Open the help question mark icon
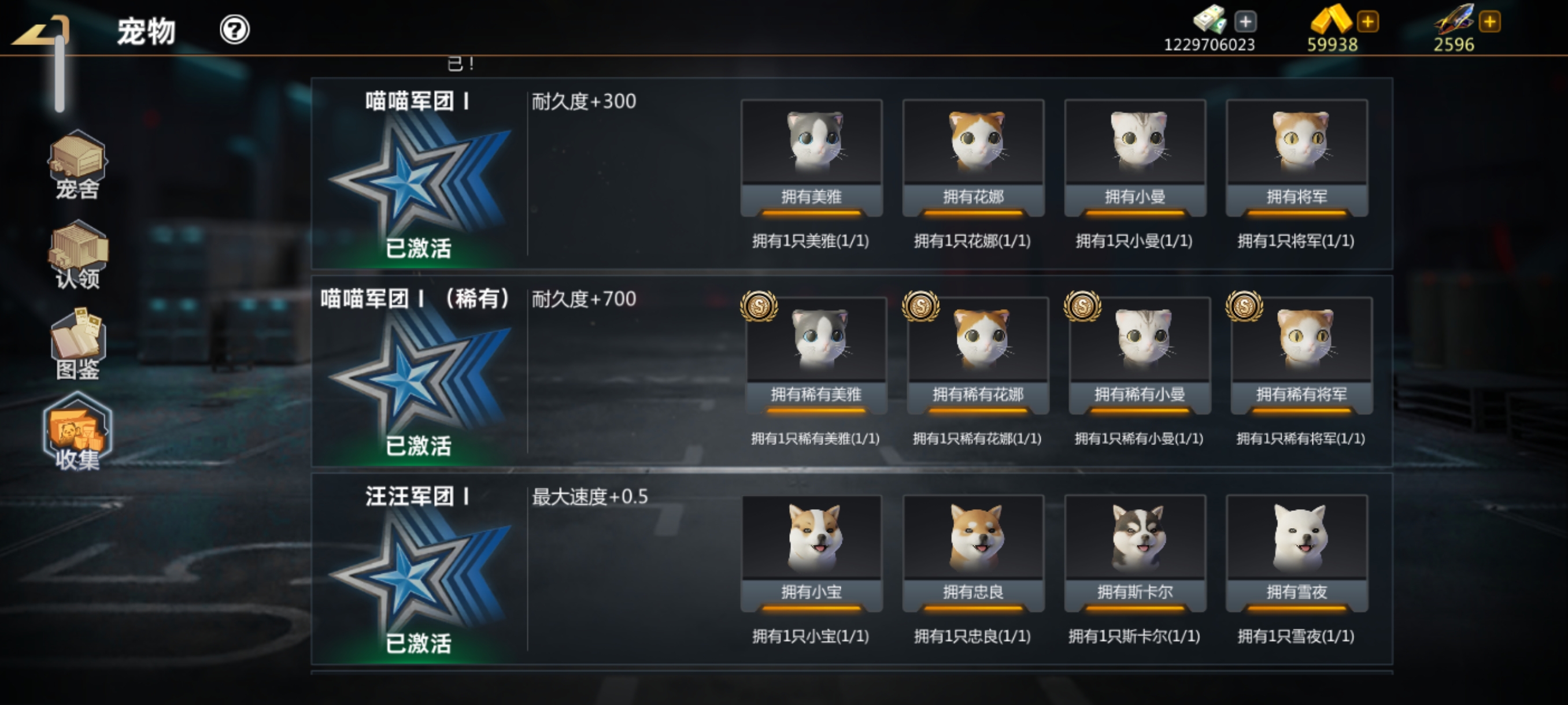This screenshot has width=1568, height=705. 234,29
